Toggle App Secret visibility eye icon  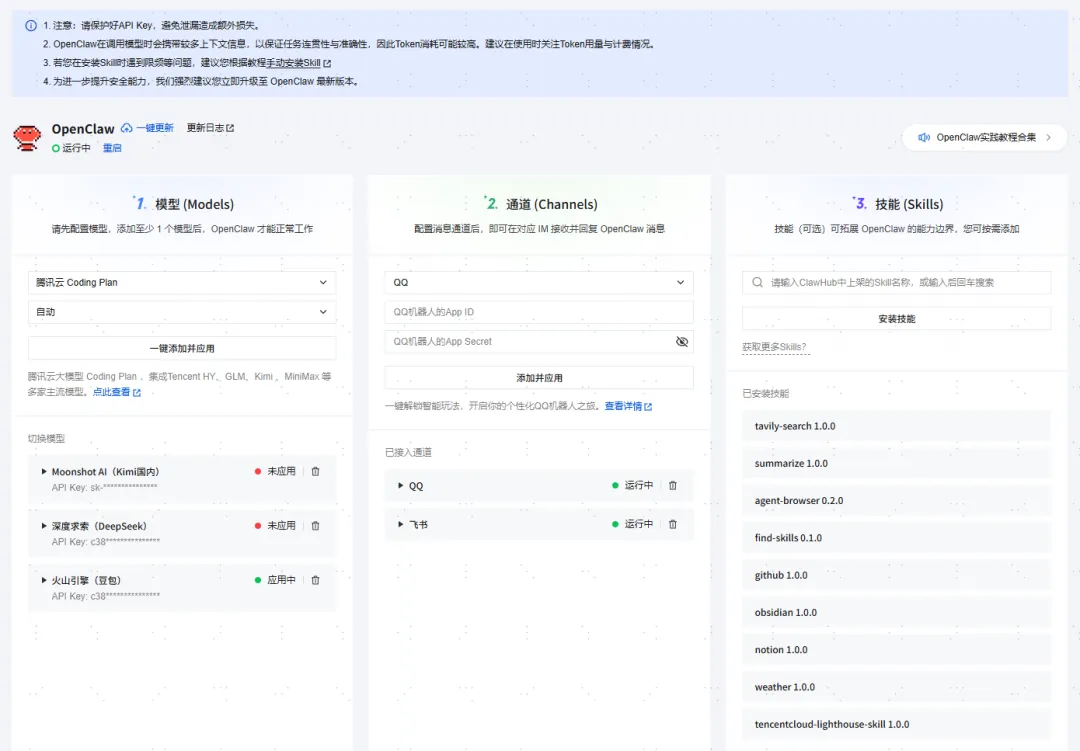682,342
